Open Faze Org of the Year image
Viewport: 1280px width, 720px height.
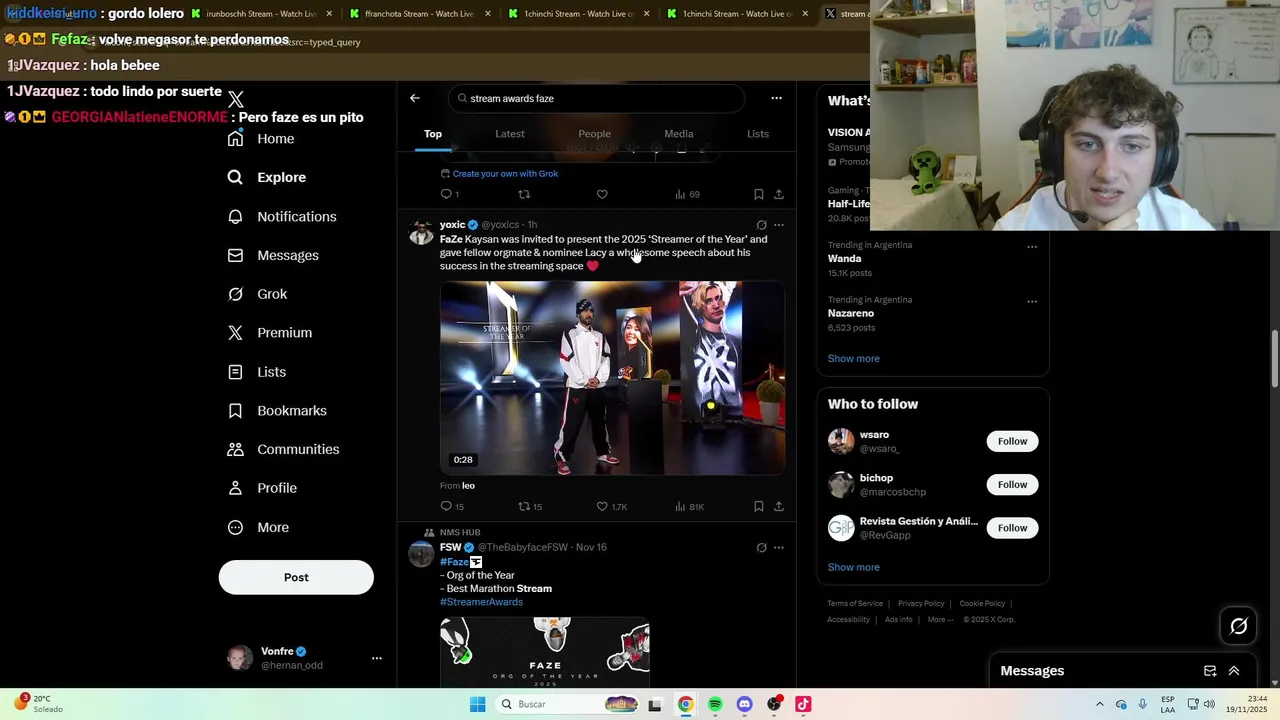[545, 651]
